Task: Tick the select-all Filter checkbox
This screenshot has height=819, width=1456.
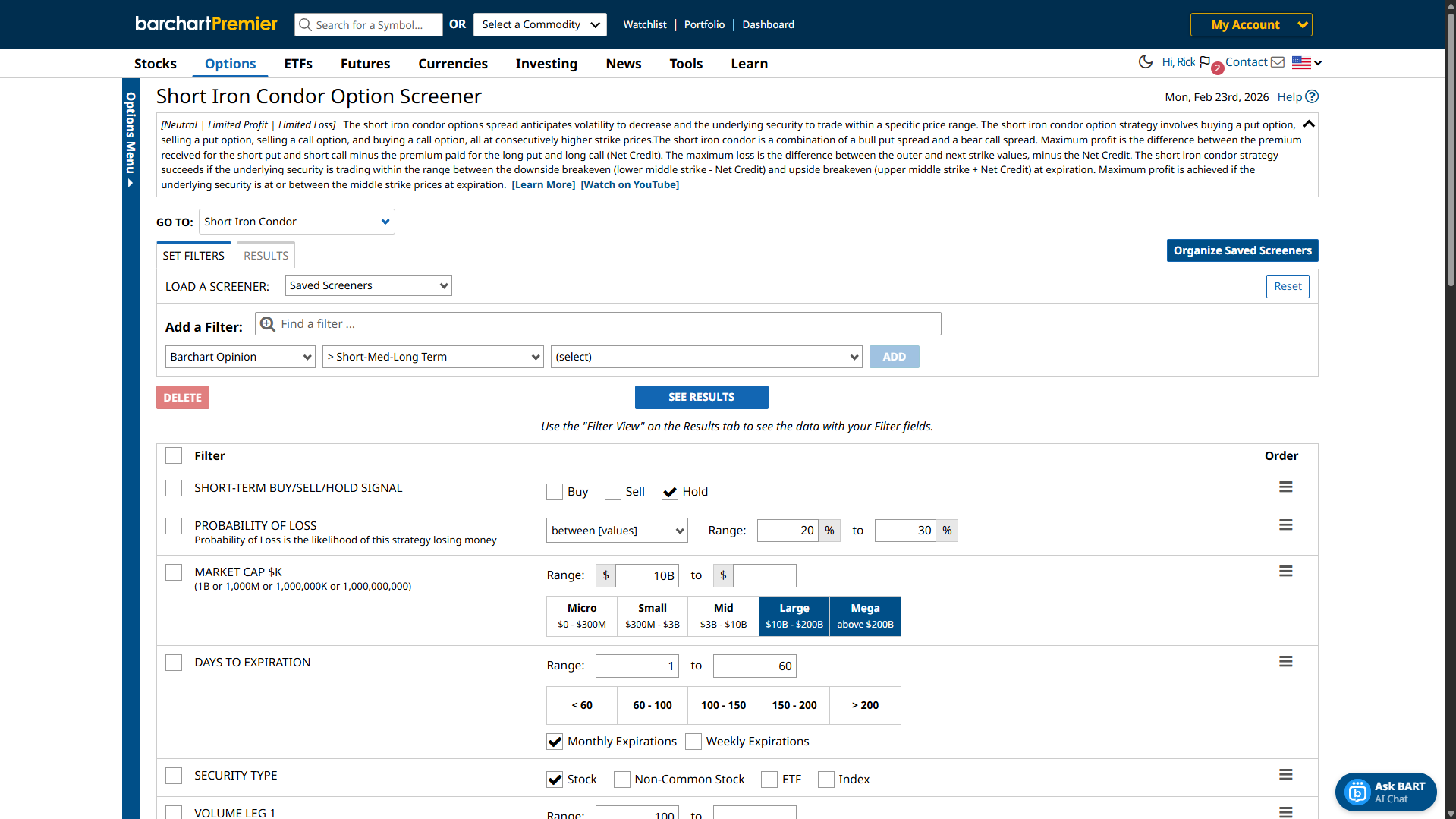Action: tap(174, 455)
